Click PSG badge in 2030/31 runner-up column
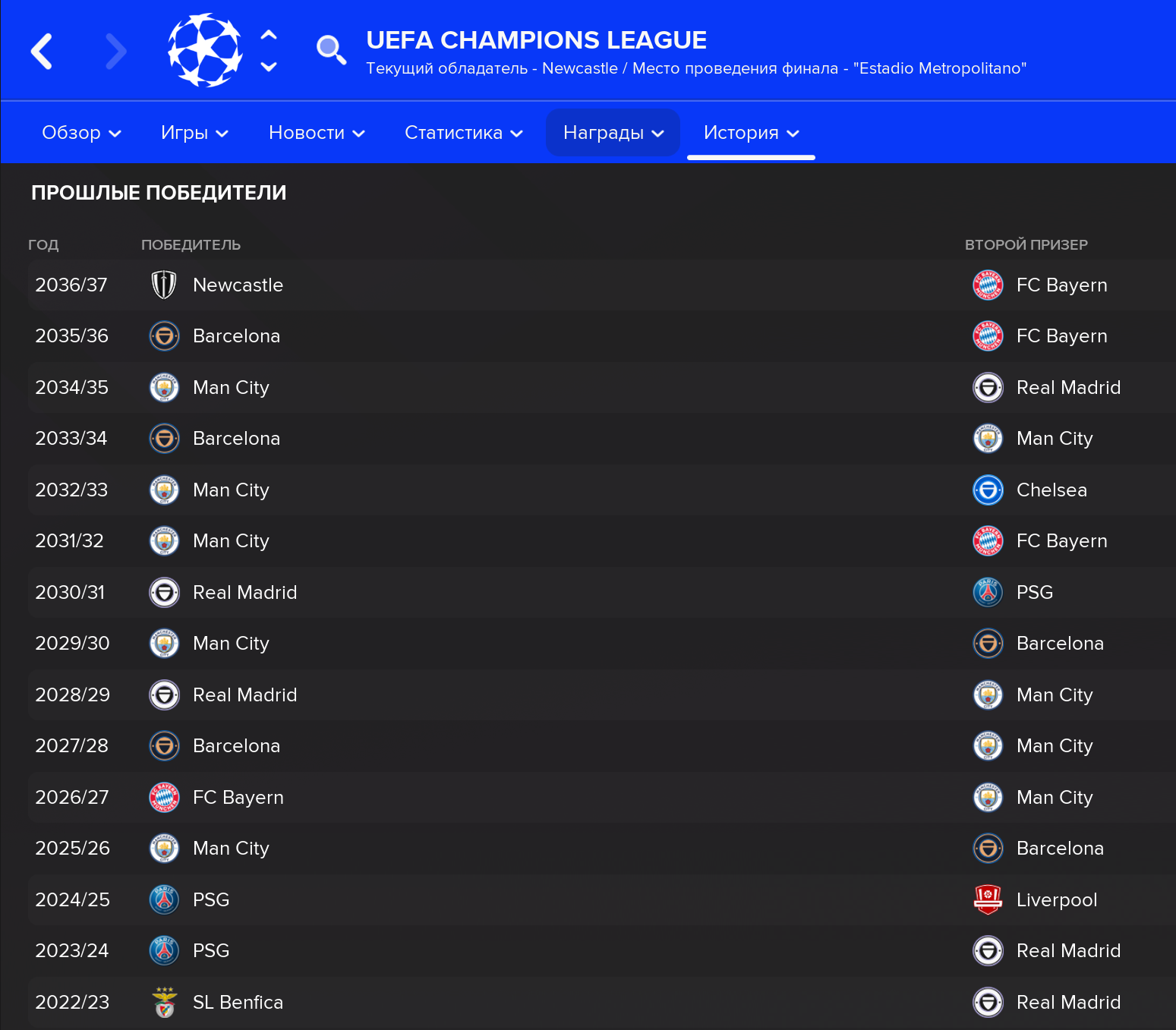1176x1030 pixels. point(988,593)
